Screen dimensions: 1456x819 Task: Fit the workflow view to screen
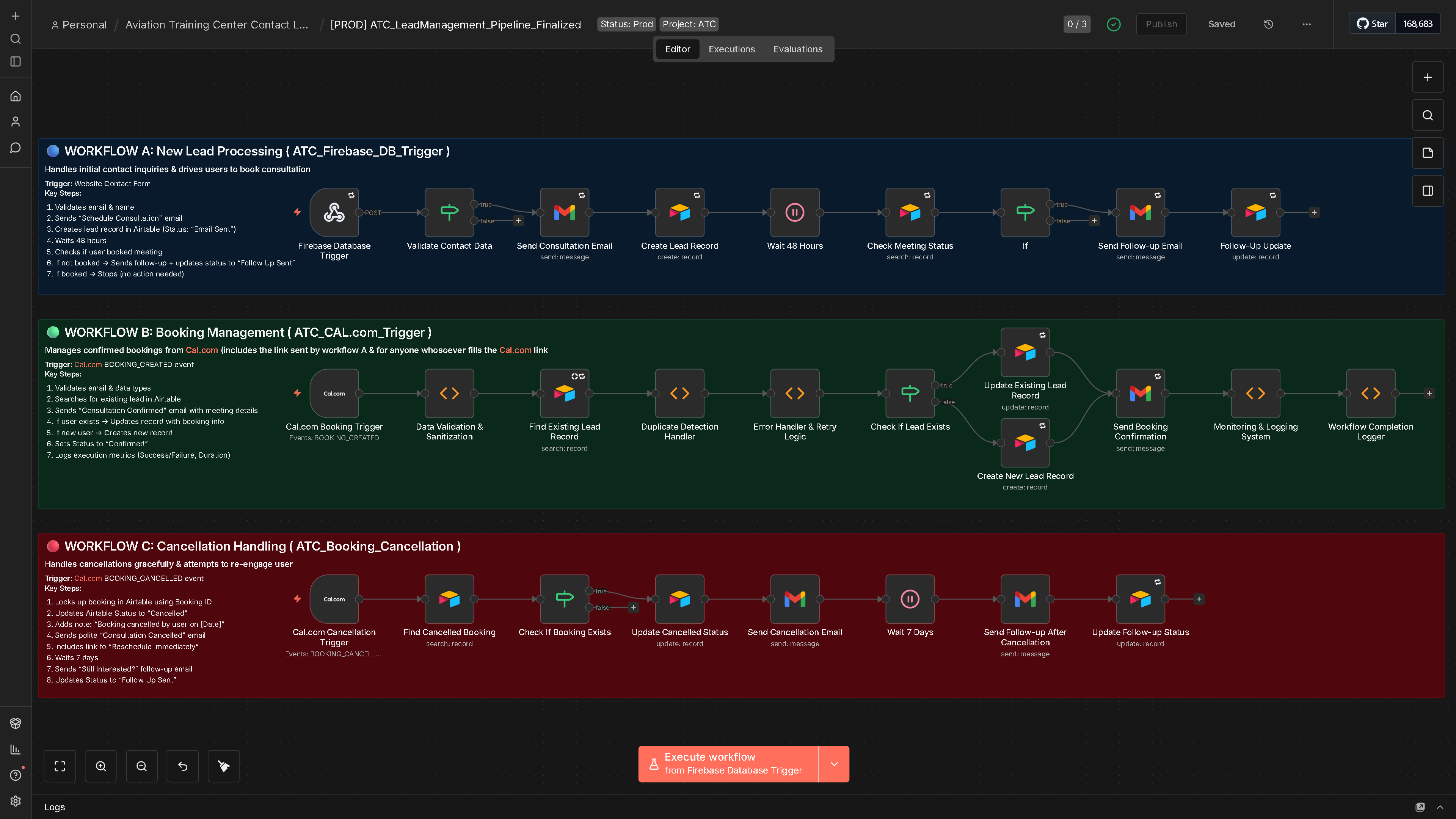point(60,766)
